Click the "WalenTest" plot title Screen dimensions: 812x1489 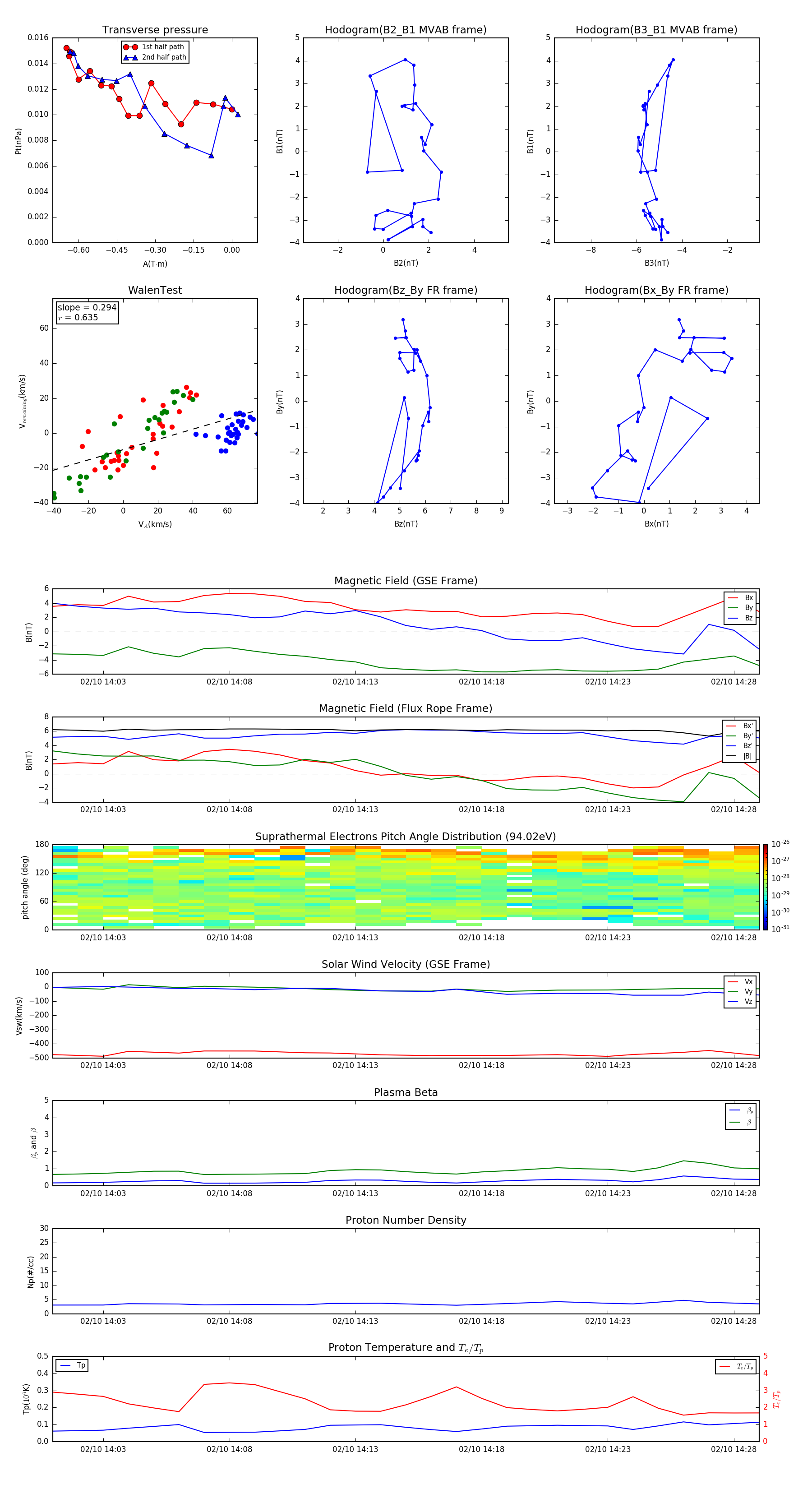155,290
